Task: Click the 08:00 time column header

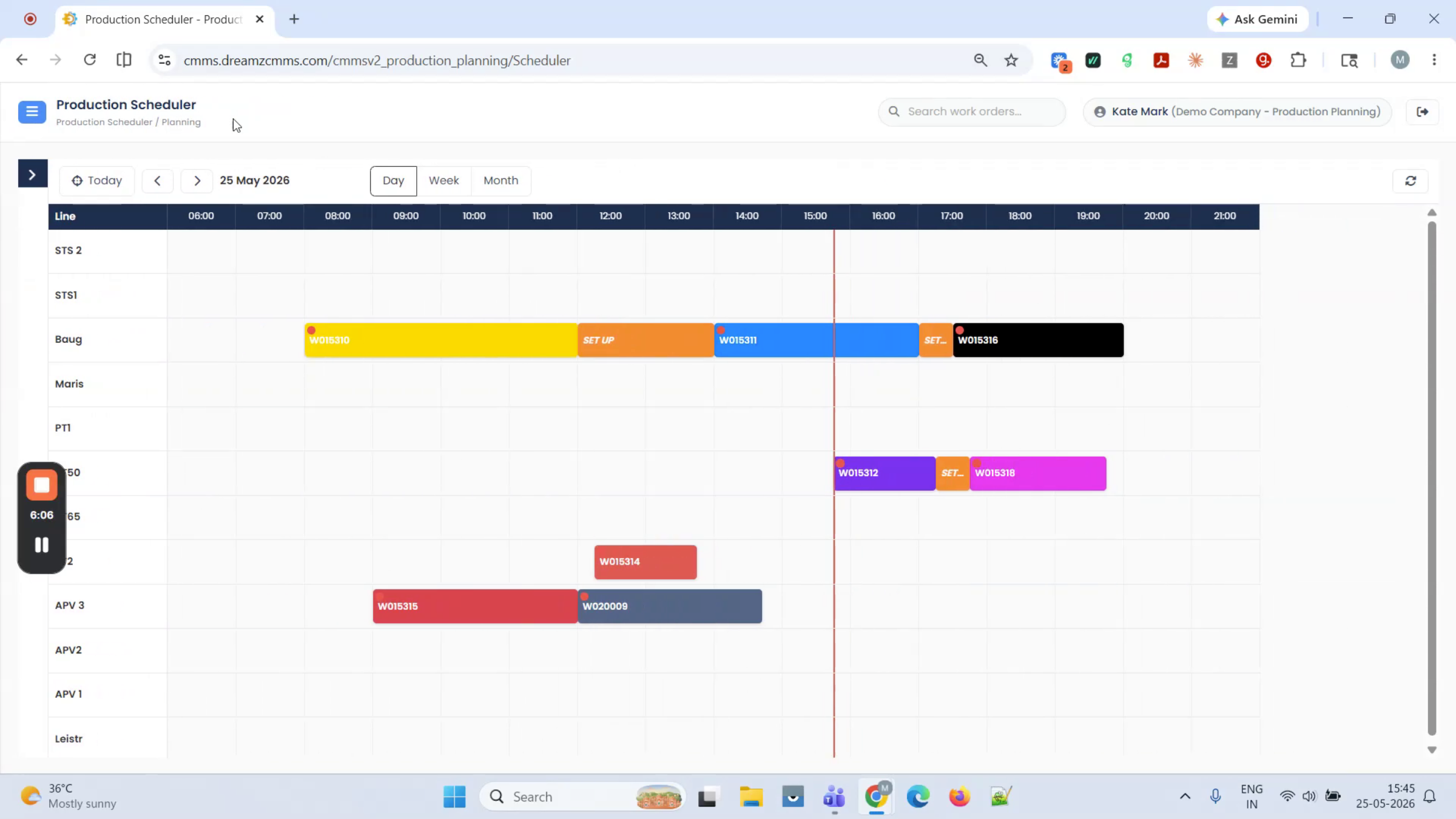Action: (338, 216)
